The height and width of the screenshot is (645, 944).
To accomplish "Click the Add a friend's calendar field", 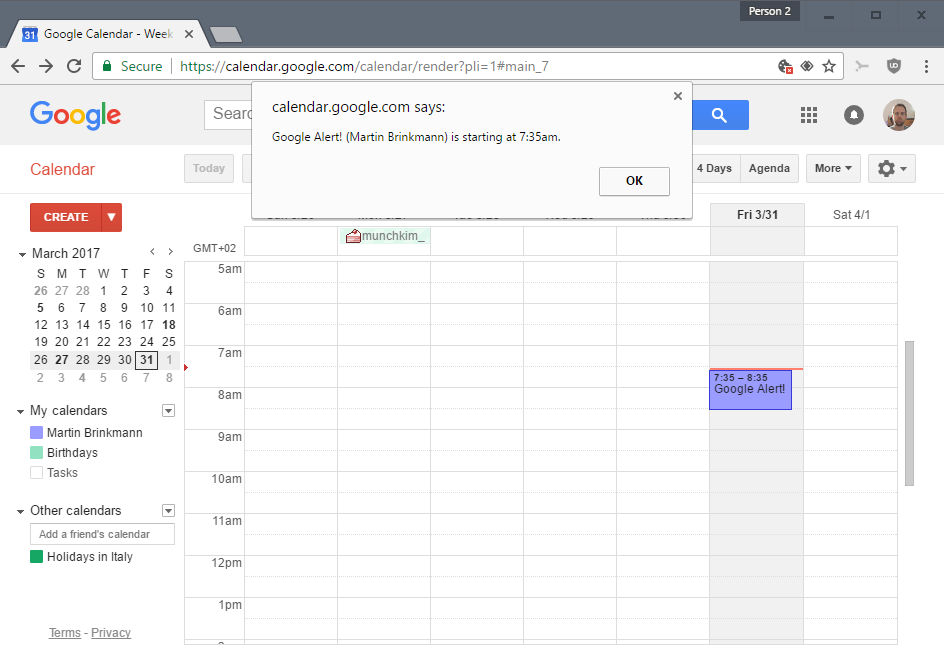I will [102, 534].
